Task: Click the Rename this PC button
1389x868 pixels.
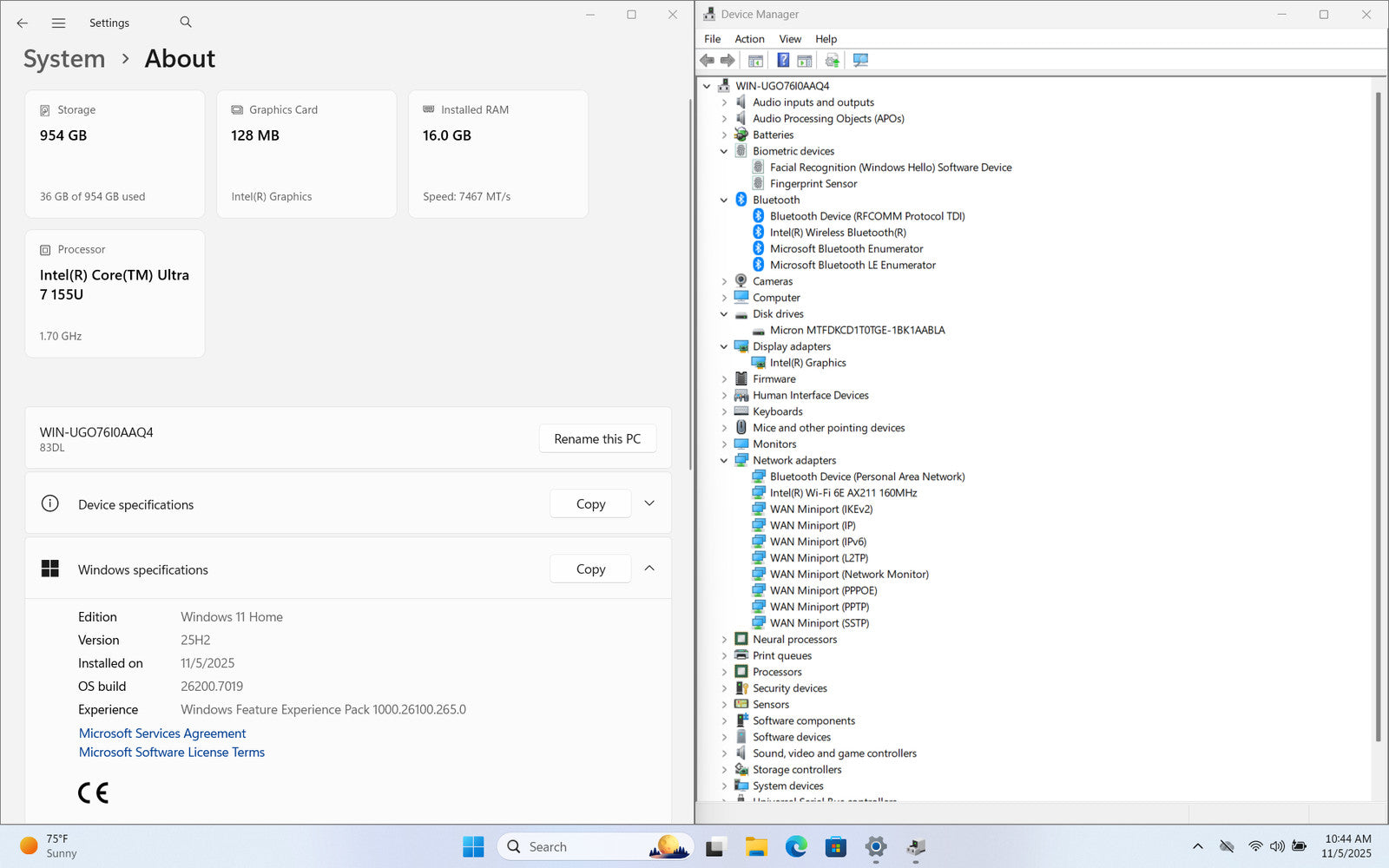Action: coord(597,439)
